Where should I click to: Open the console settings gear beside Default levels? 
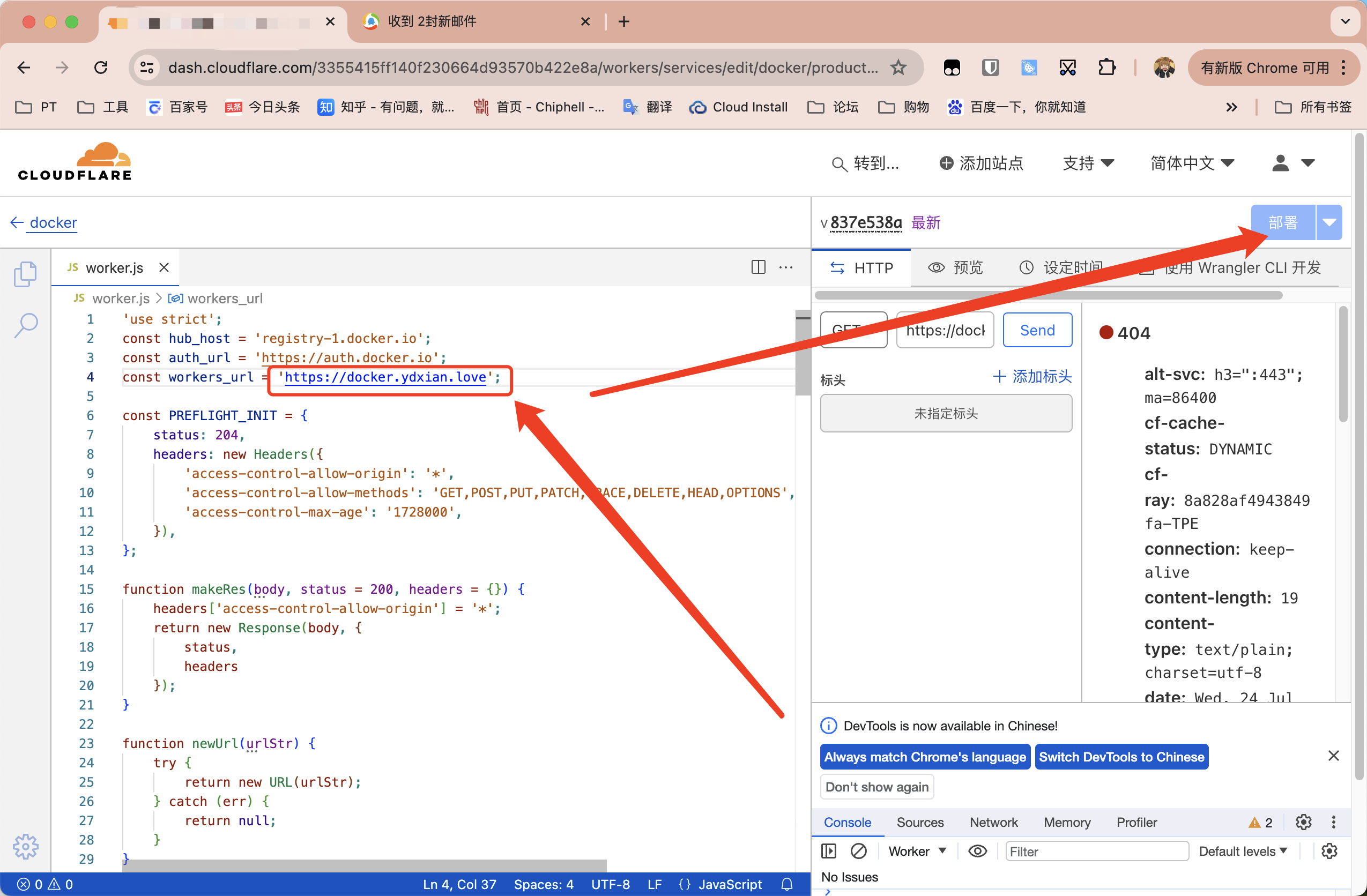pyautogui.click(x=1329, y=850)
